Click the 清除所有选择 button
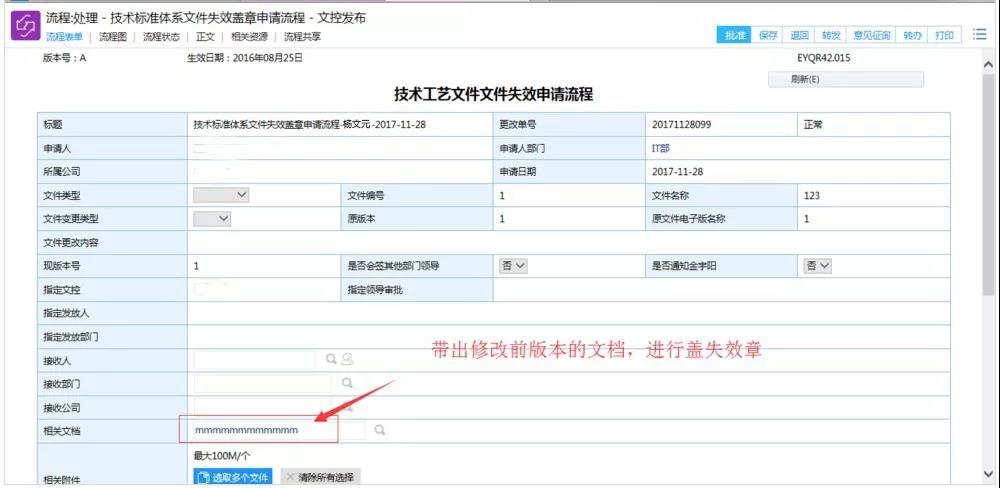Screen dimensions: 1000x488 click(321, 477)
